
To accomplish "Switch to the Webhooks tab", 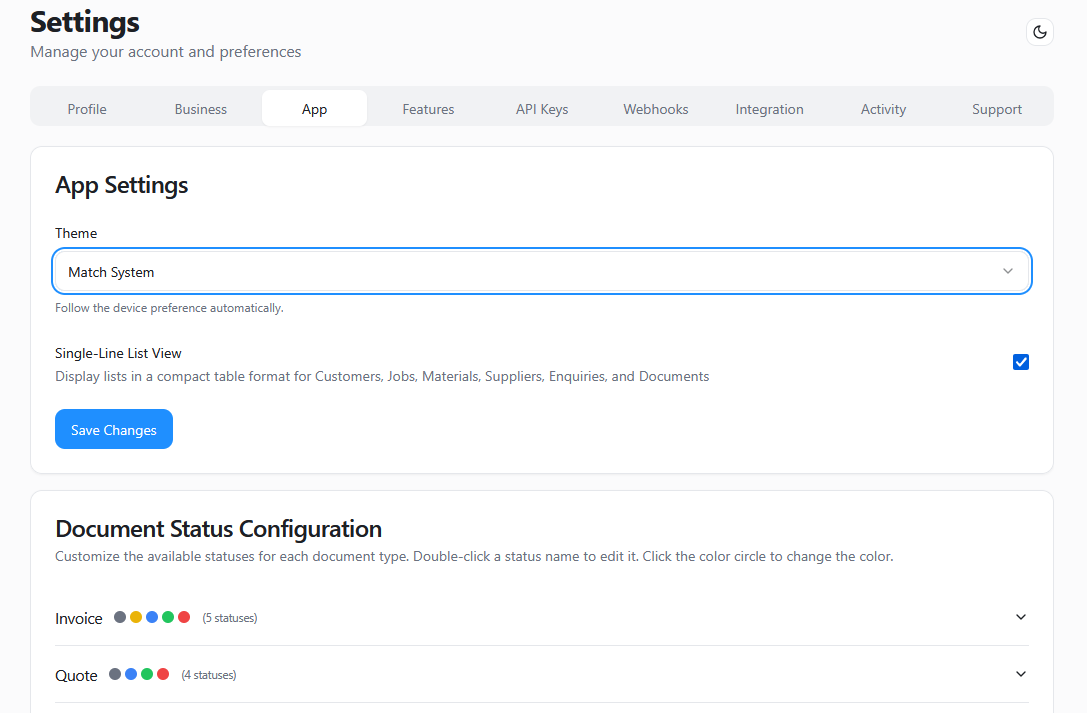I will pyautogui.click(x=655, y=108).
